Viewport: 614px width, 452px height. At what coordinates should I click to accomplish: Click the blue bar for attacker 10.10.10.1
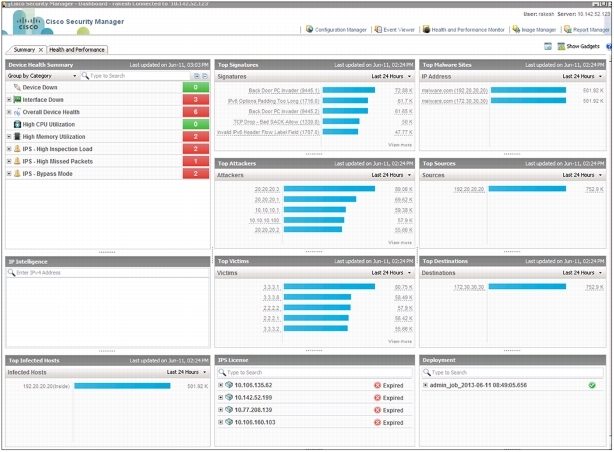pos(315,210)
